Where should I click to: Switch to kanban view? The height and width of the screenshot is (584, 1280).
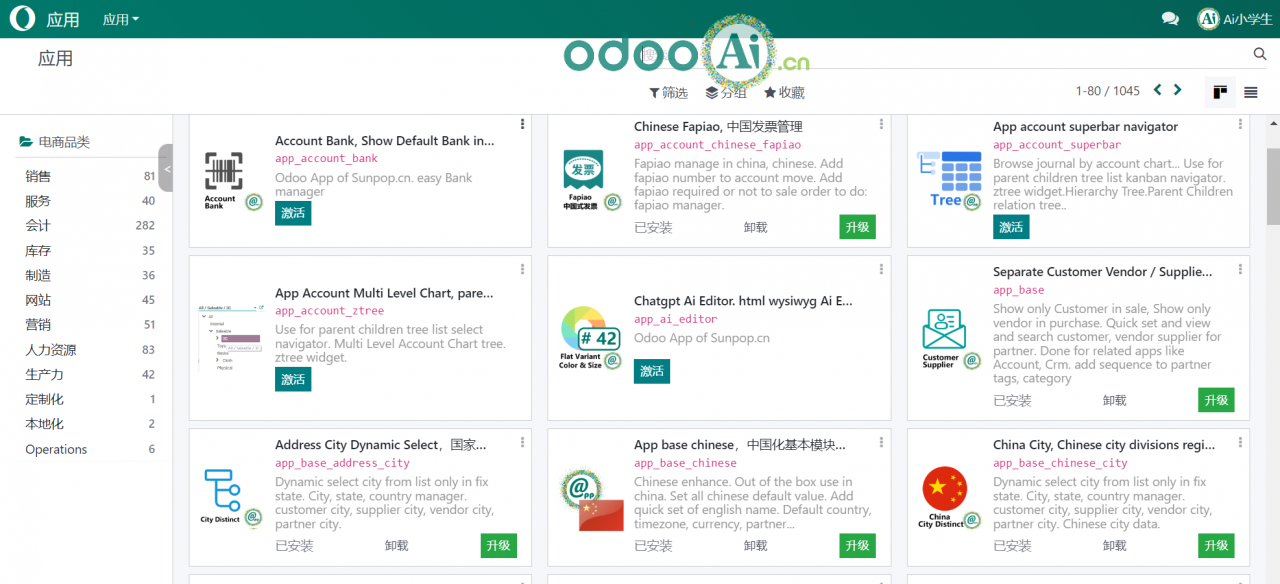[1220, 92]
